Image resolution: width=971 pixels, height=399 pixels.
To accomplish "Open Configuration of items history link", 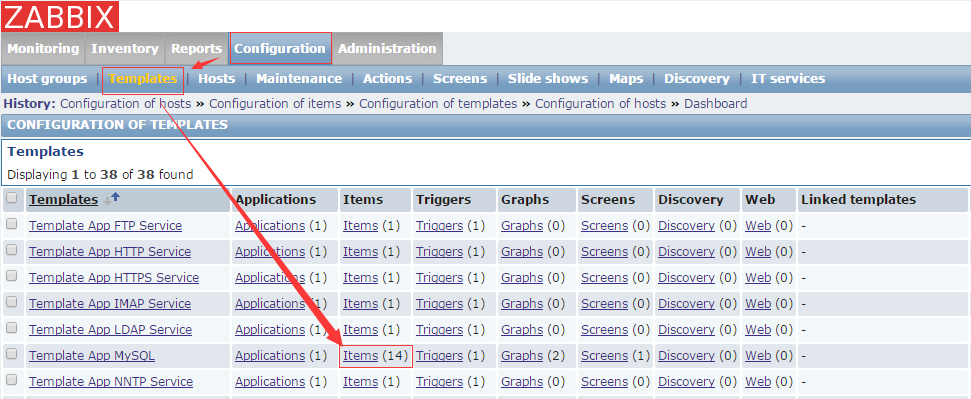I will point(275,103).
